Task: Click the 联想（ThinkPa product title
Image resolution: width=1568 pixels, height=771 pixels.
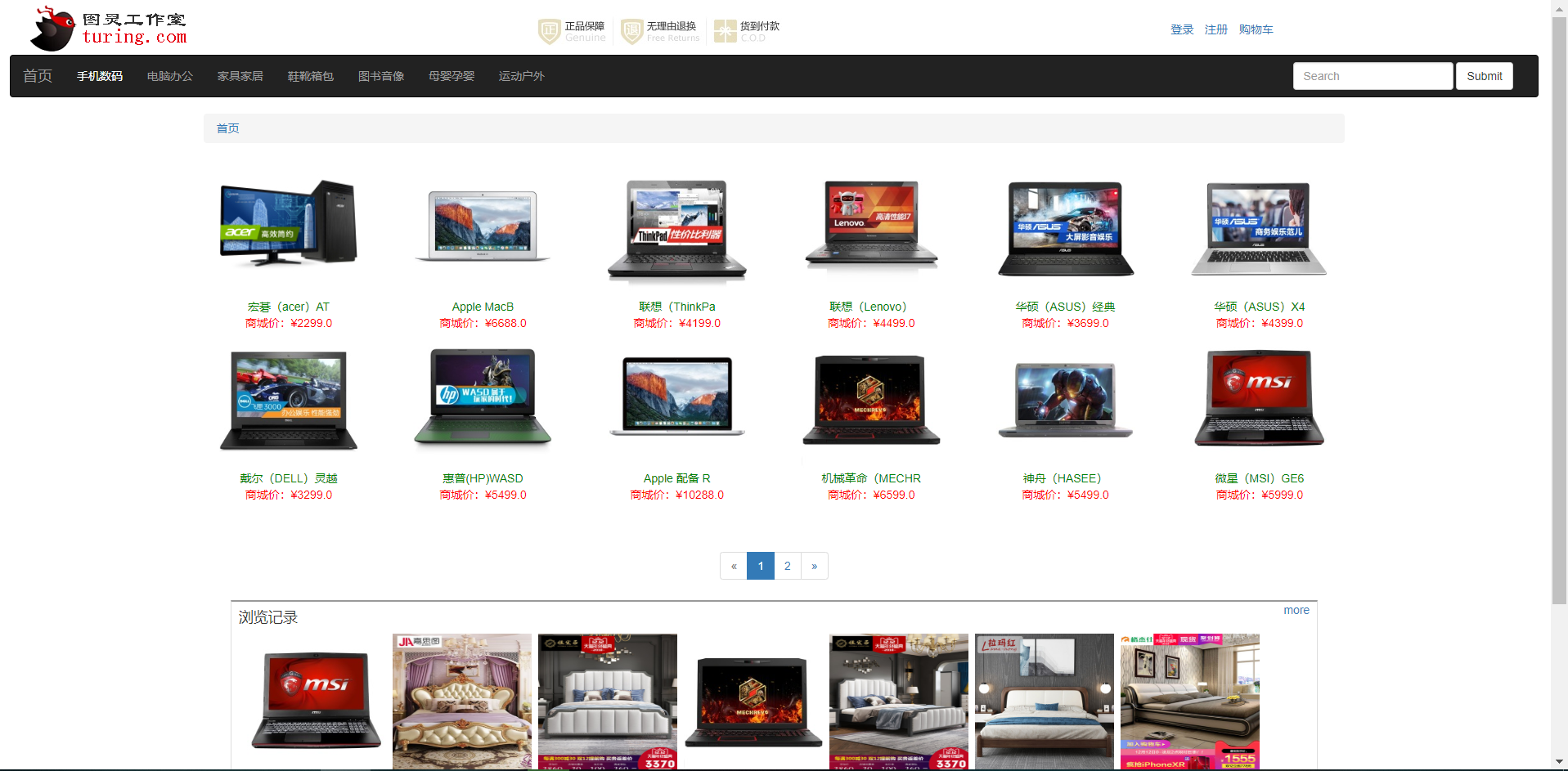Action: coord(677,307)
